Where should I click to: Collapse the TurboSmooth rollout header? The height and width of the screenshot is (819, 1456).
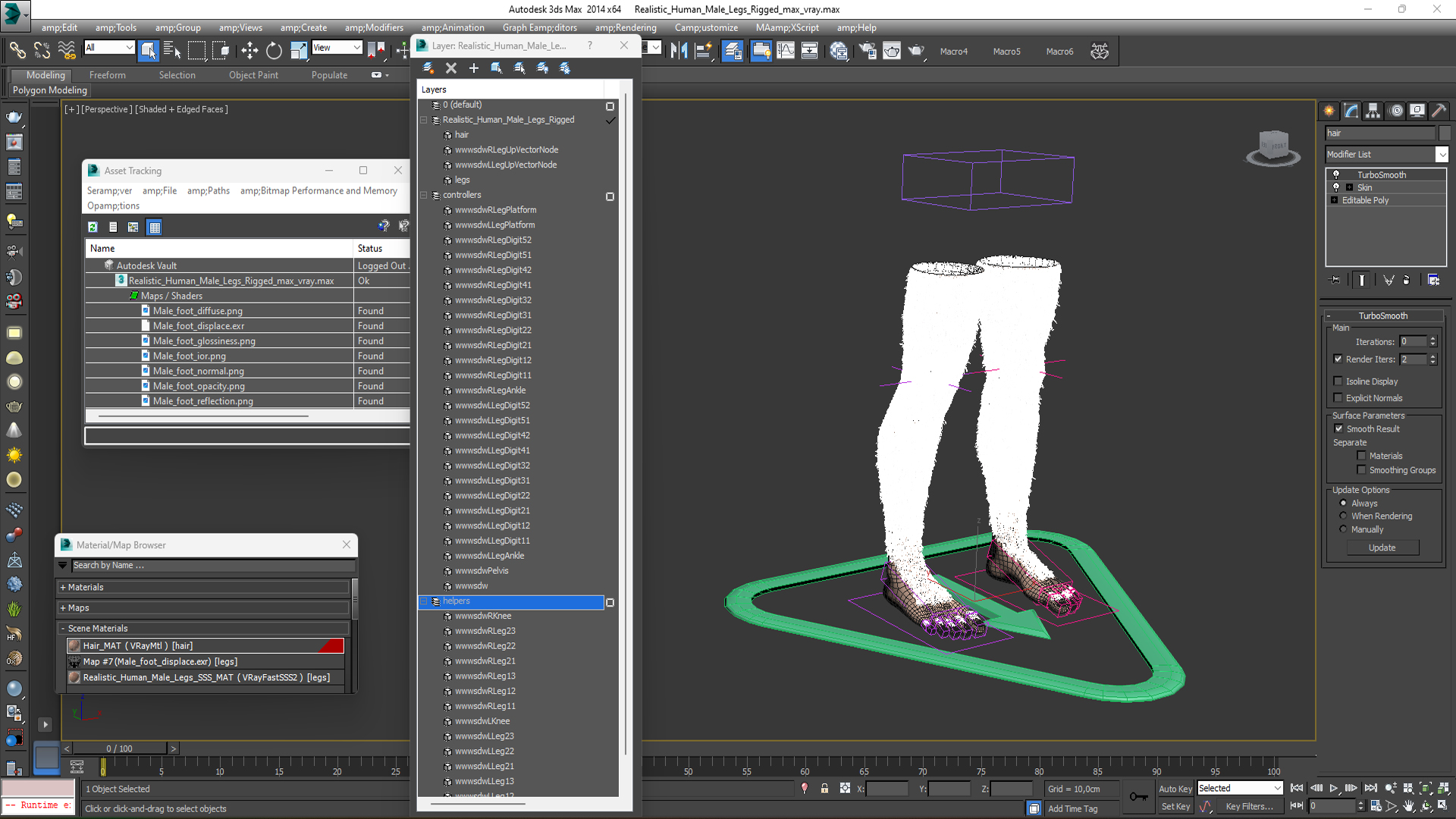tap(1383, 316)
